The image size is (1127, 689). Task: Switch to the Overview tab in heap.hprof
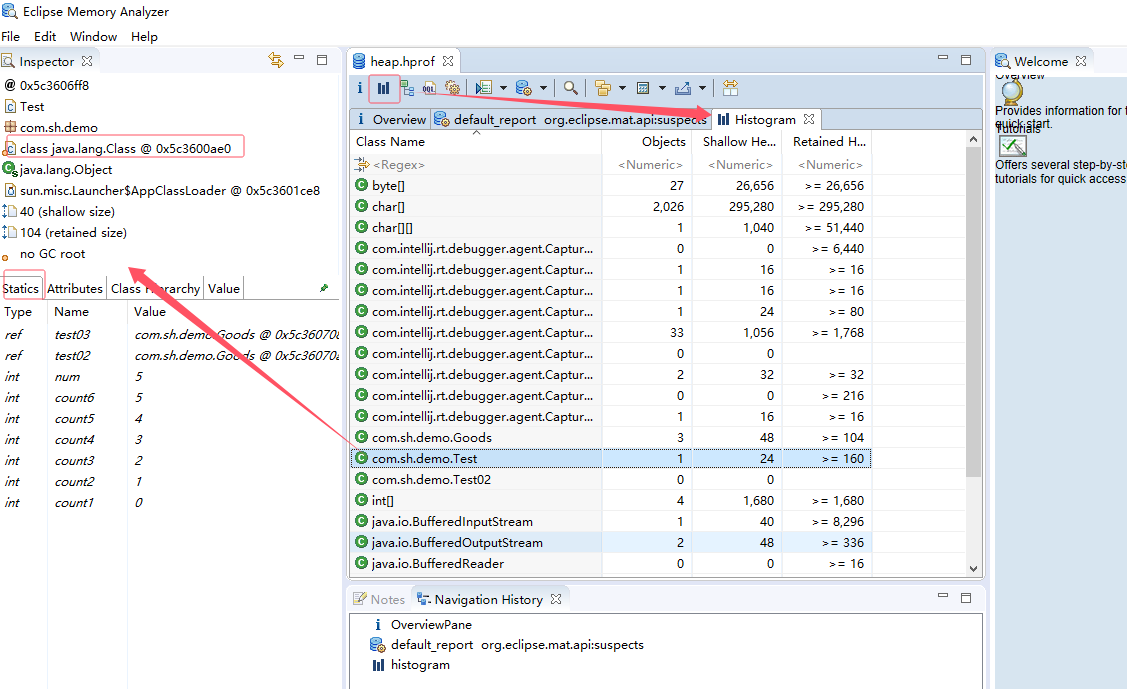(391, 119)
